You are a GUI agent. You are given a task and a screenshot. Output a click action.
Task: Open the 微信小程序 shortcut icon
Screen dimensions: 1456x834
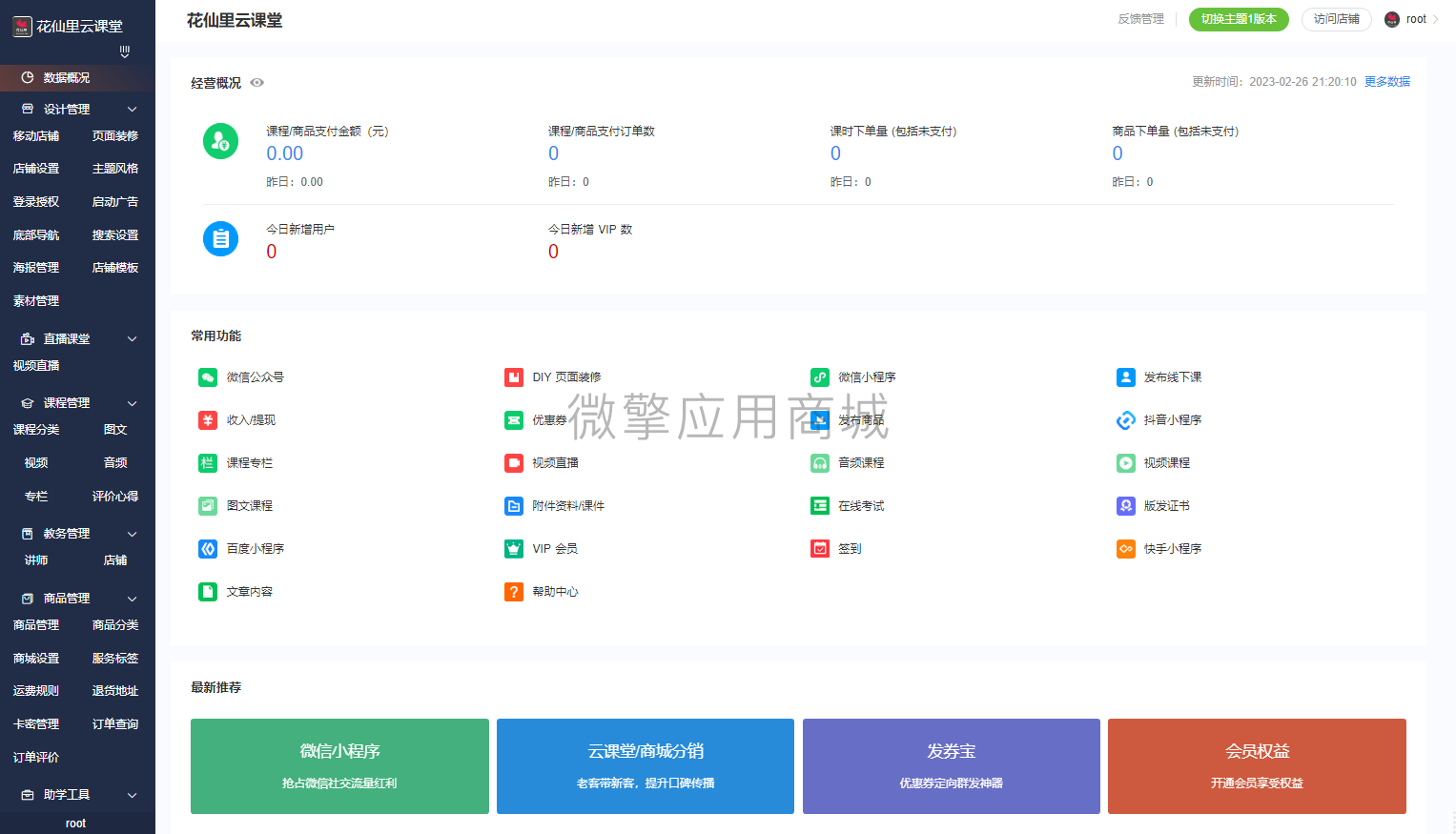tap(820, 377)
